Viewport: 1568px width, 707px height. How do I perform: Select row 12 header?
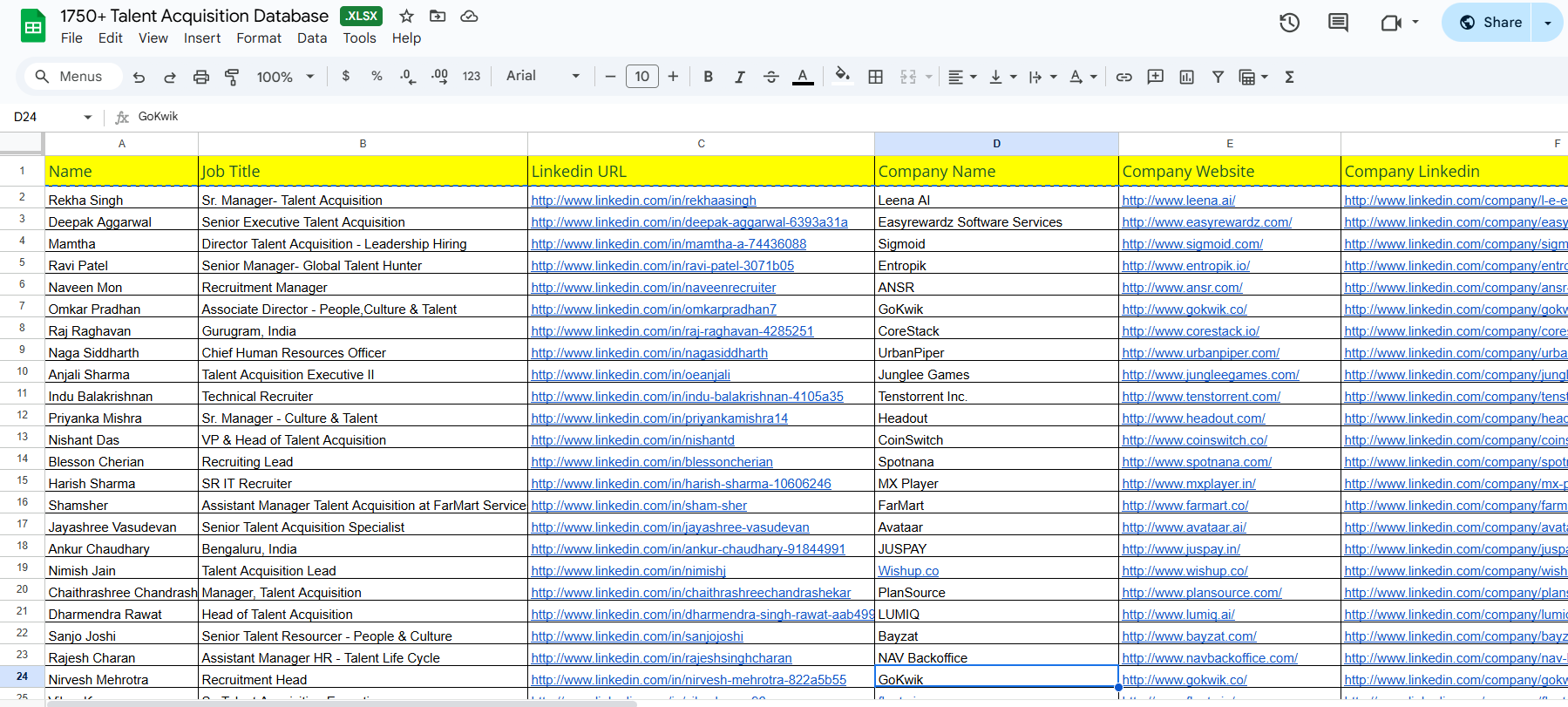(22, 415)
